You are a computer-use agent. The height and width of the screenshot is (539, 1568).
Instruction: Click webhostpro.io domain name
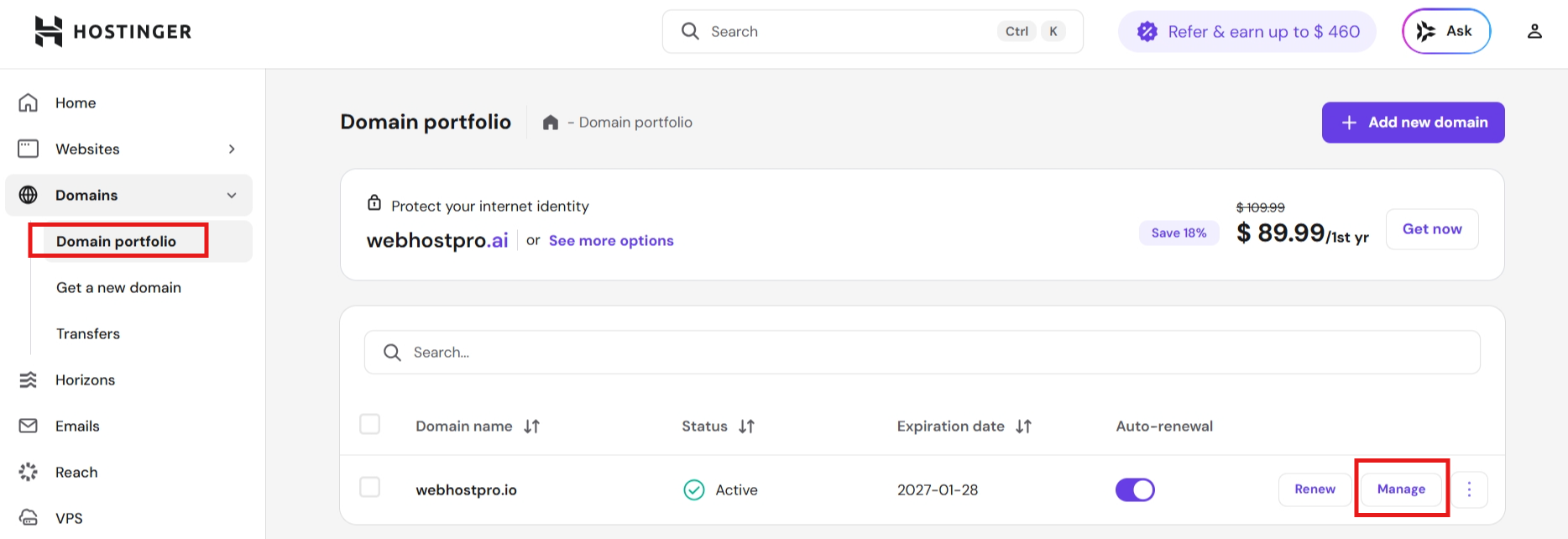[x=466, y=490]
